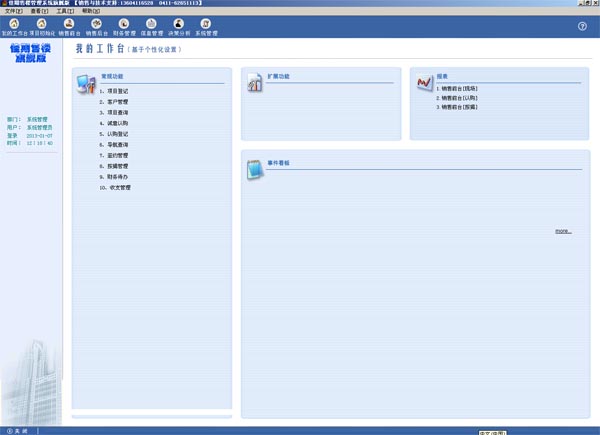Open the third 销售前台 report link
Viewport: 600px width, 435px height.
tap(457, 107)
